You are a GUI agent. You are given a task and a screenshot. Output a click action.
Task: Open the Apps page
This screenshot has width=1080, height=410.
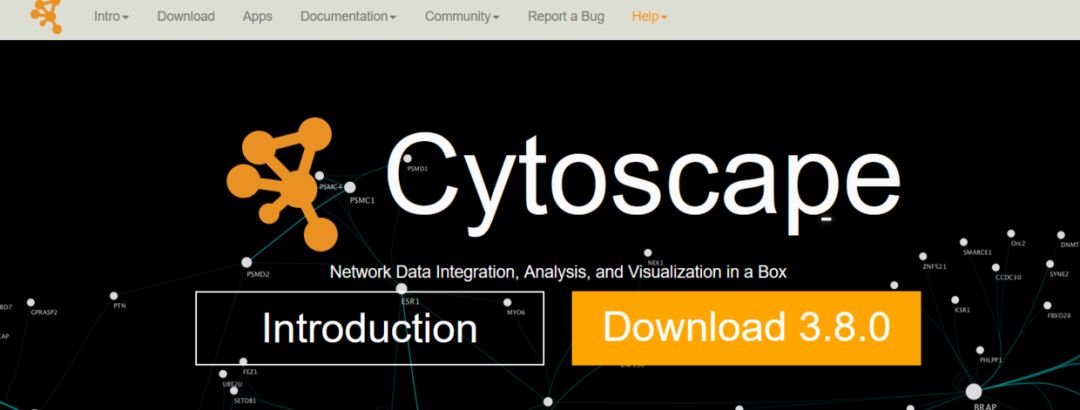258,17
